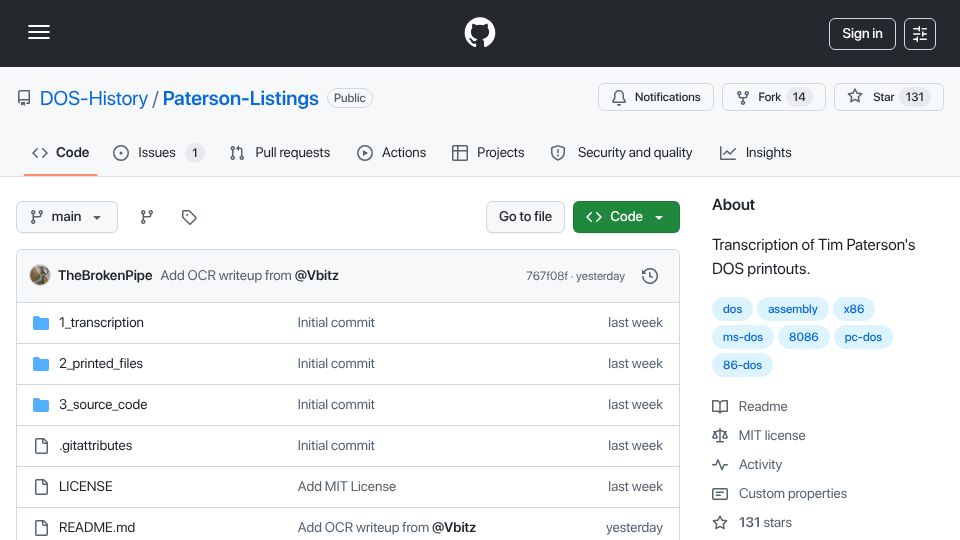Select the x86 topic tag
The width and height of the screenshot is (960, 540).
854,309
